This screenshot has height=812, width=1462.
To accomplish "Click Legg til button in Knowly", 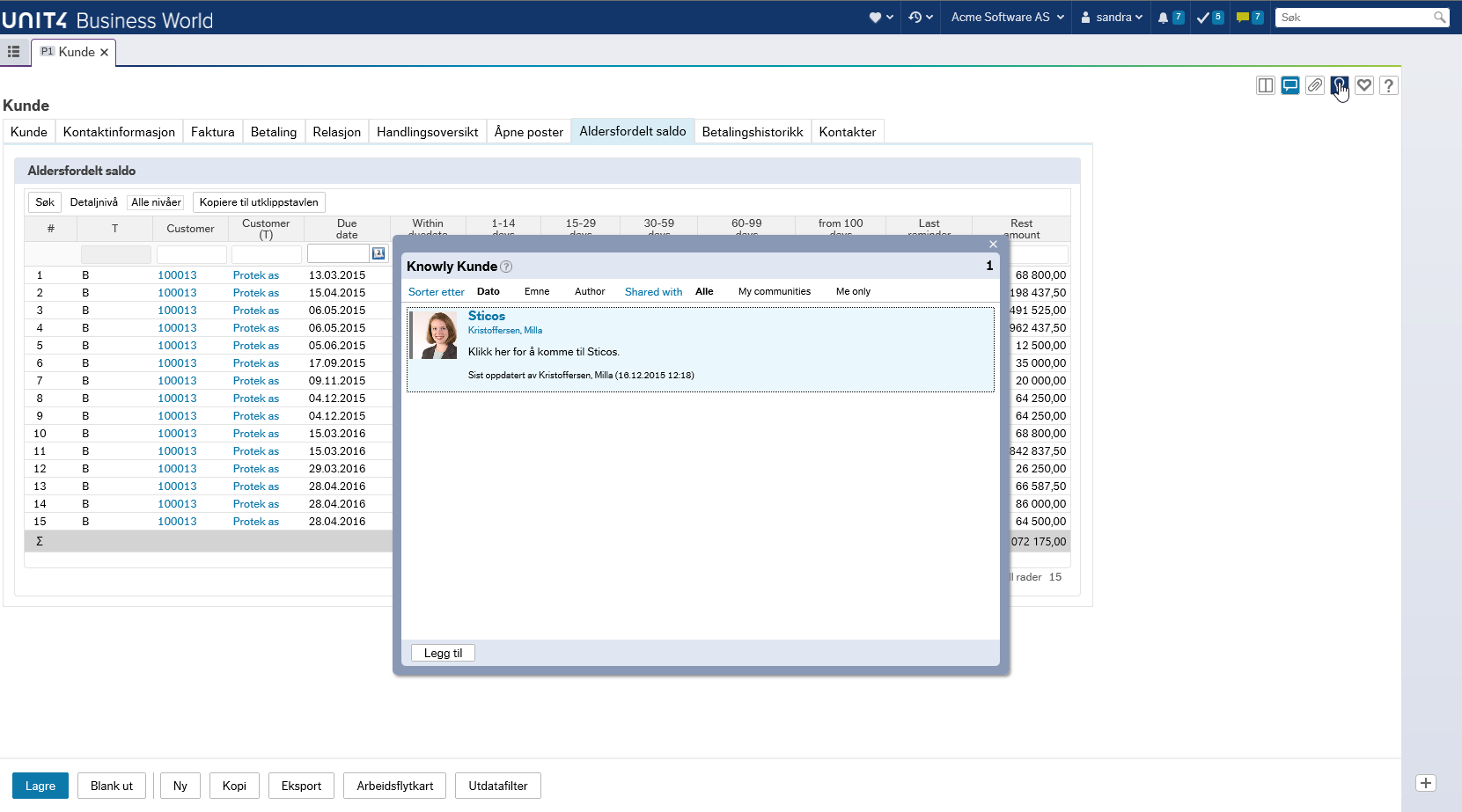I will (443, 653).
